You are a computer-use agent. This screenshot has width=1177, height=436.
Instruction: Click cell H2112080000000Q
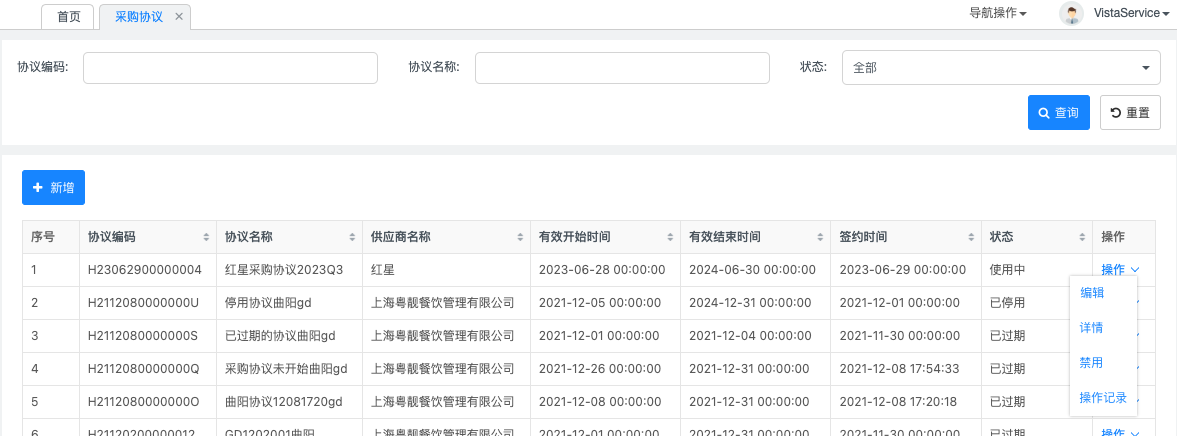click(148, 369)
